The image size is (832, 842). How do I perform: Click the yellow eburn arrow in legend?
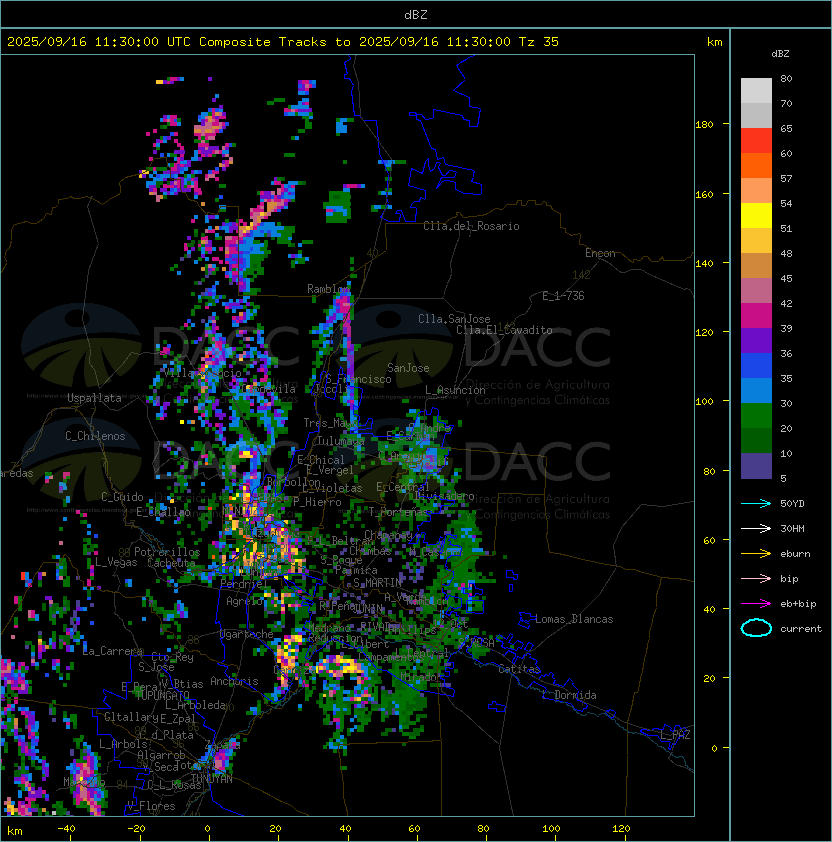[x=756, y=554]
